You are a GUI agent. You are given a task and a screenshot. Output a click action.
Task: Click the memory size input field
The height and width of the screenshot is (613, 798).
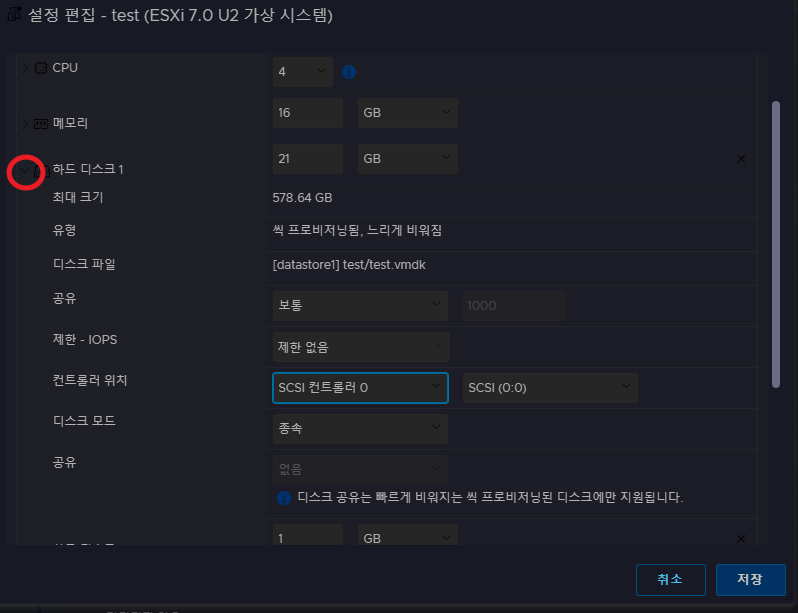(307, 113)
